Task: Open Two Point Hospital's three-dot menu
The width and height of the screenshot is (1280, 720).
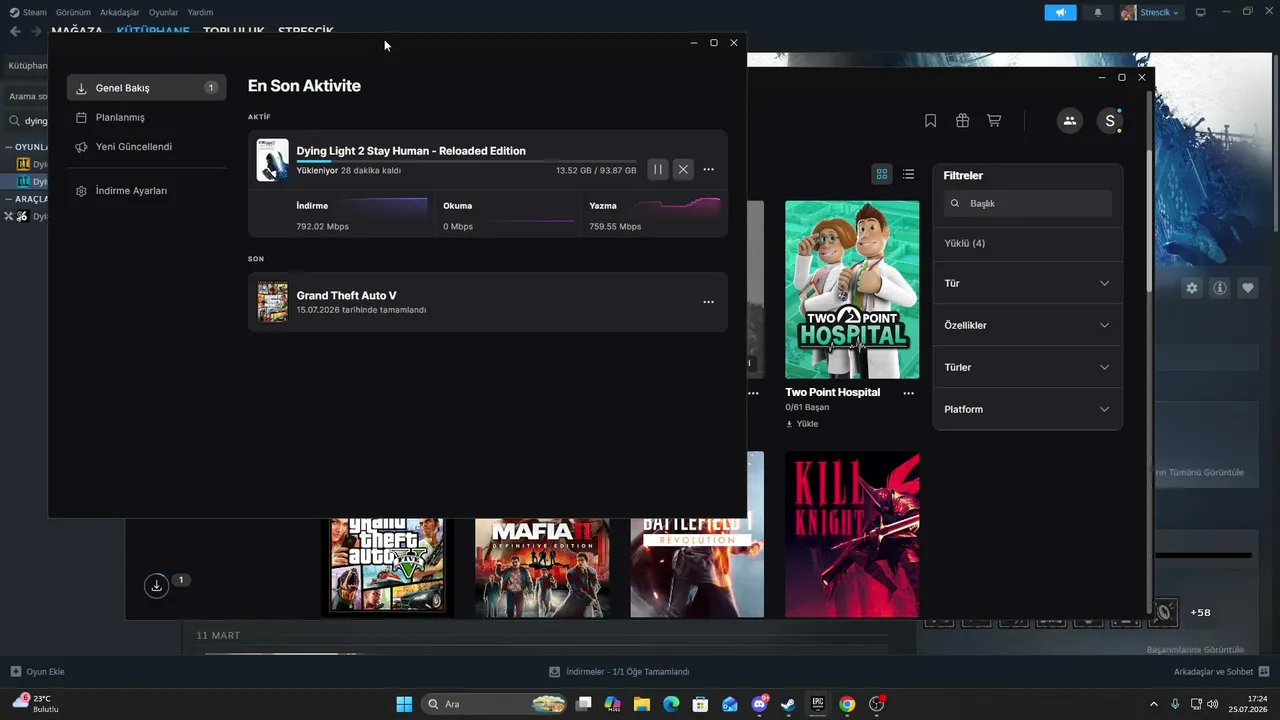Action: tap(908, 393)
